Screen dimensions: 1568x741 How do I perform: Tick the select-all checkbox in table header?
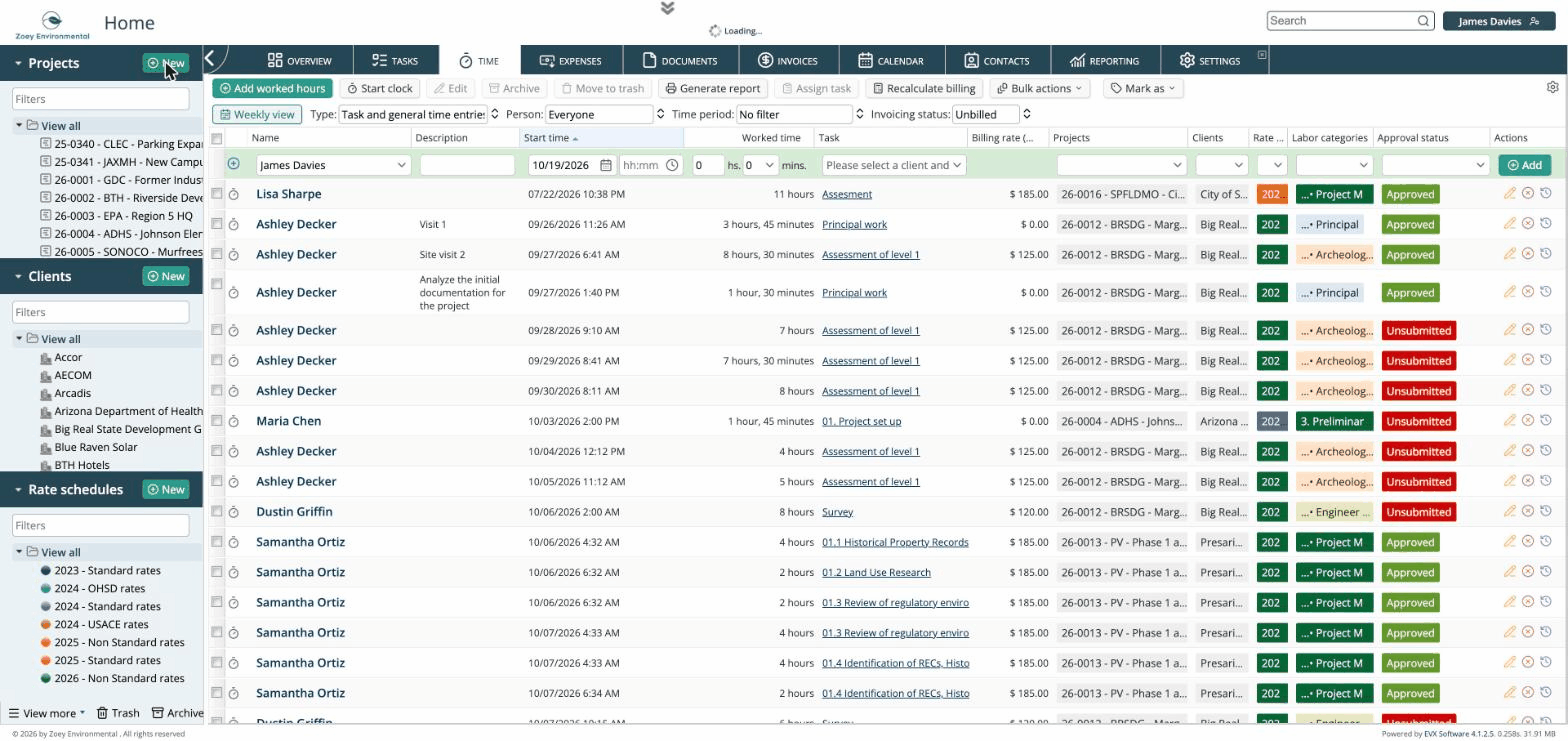pyautogui.click(x=216, y=138)
